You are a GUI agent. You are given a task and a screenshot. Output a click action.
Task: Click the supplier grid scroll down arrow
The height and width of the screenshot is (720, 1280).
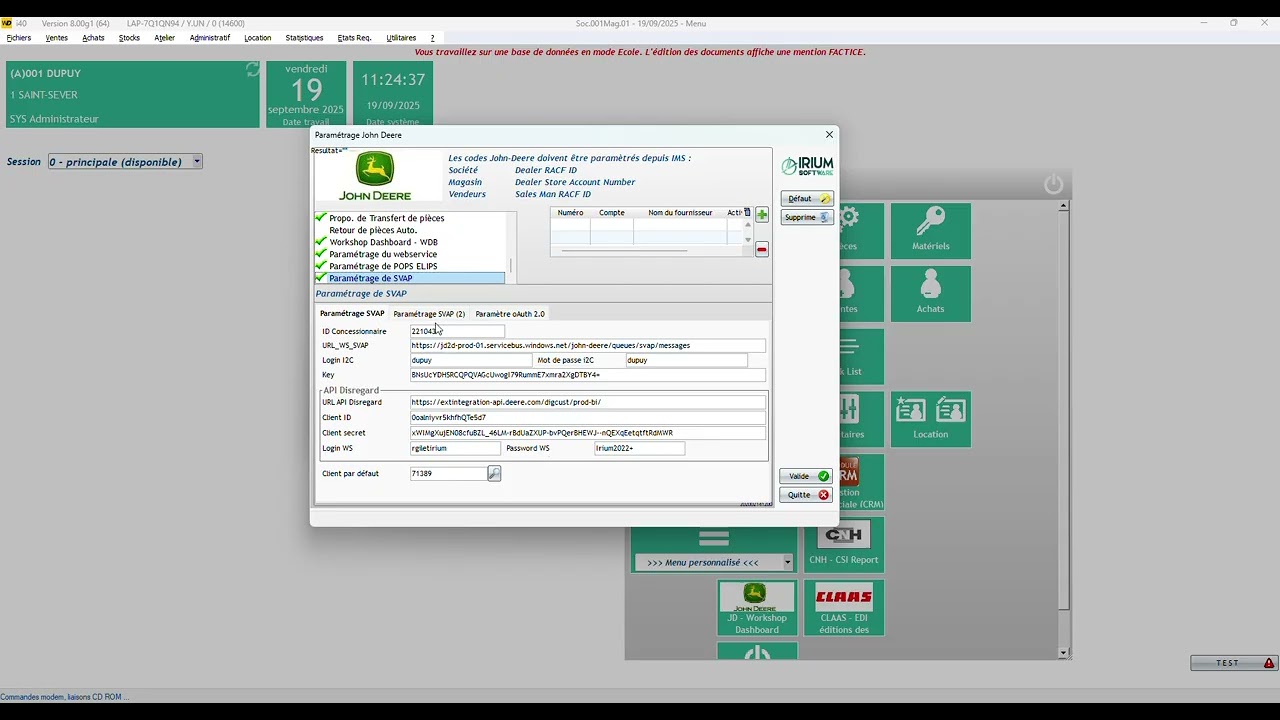(x=748, y=240)
